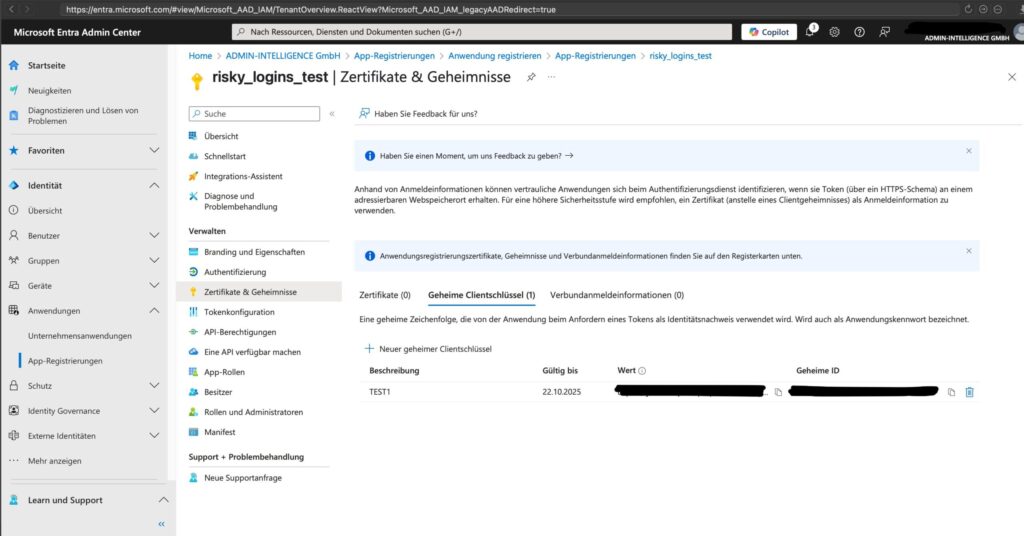The height and width of the screenshot is (536, 1024).
Task: Open Neuigkeiten in the sidebar
Action: (x=49, y=91)
